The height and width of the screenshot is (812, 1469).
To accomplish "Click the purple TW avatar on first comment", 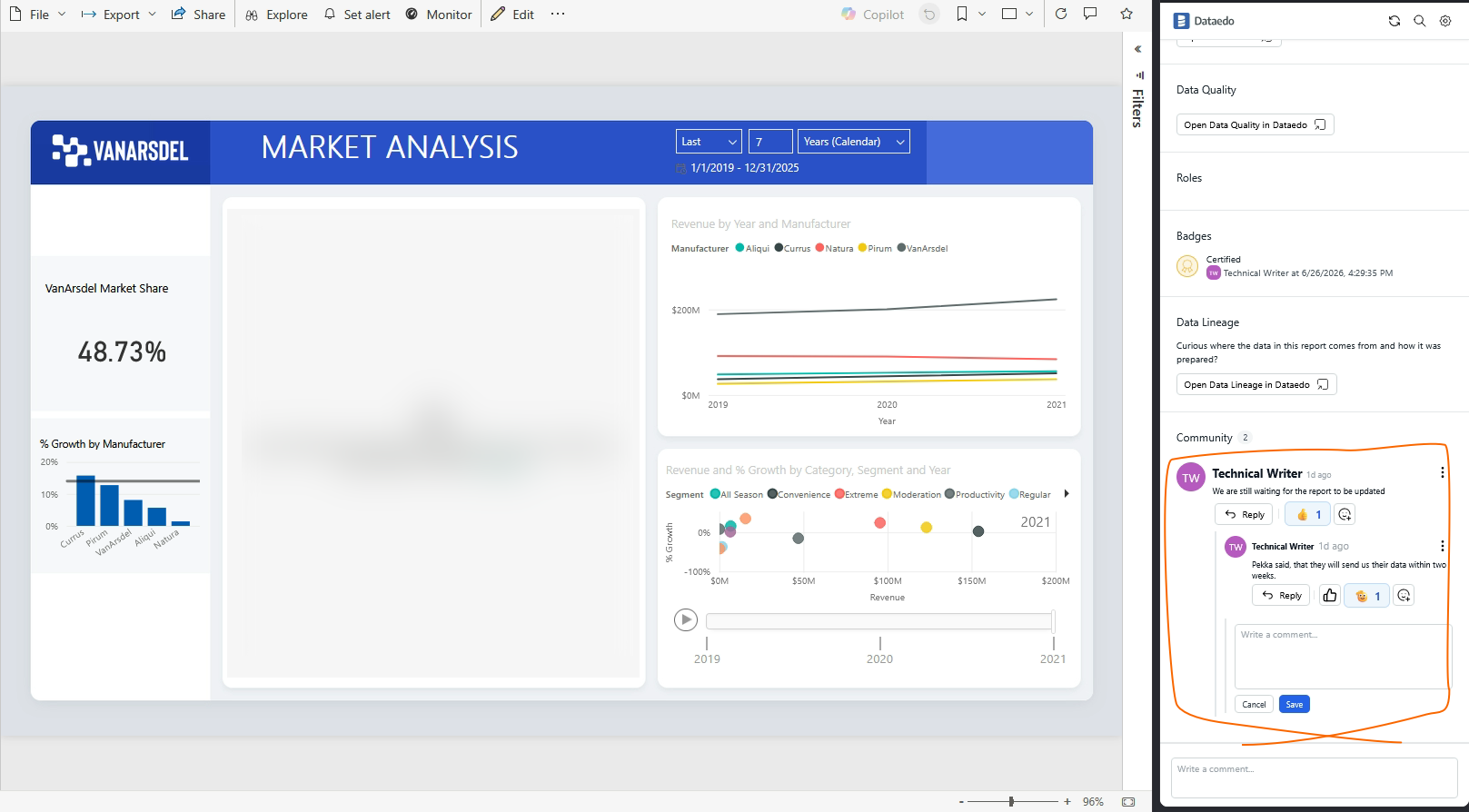I will (1191, 478).
